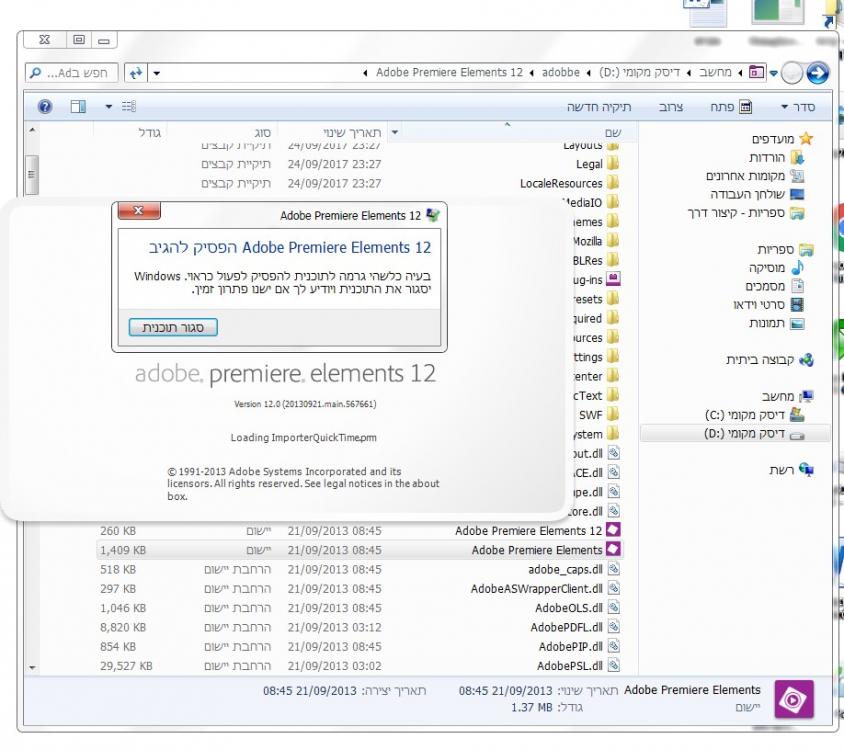
Task: Select AdobeASWrapperClient.dll file icon
Action: pyautogui.click(x=614, y=588)
